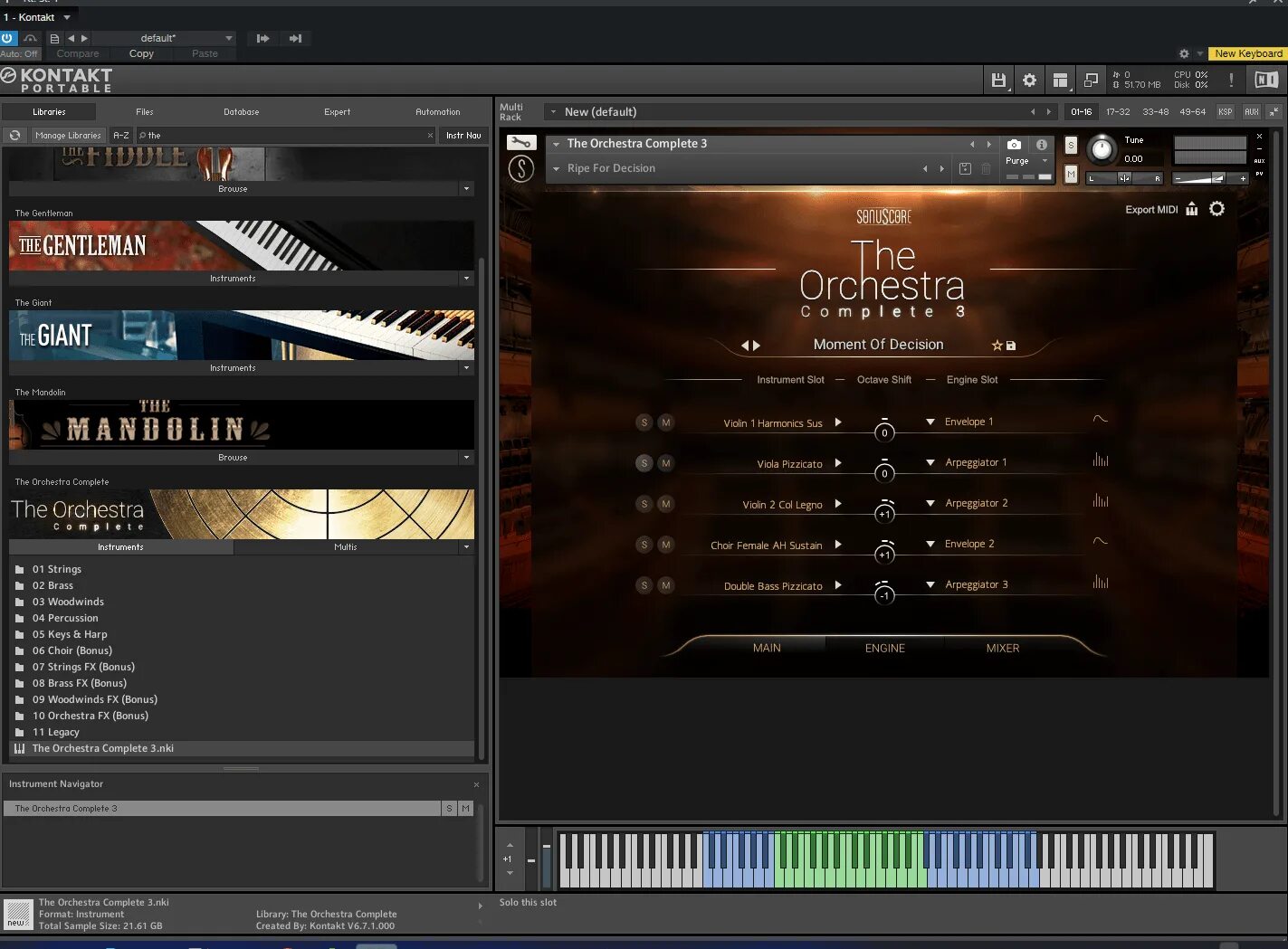This screenshot has height=949, width=1288.
Task: Open the Kontakt save/load files menu icon
Action: click(998, 81)
